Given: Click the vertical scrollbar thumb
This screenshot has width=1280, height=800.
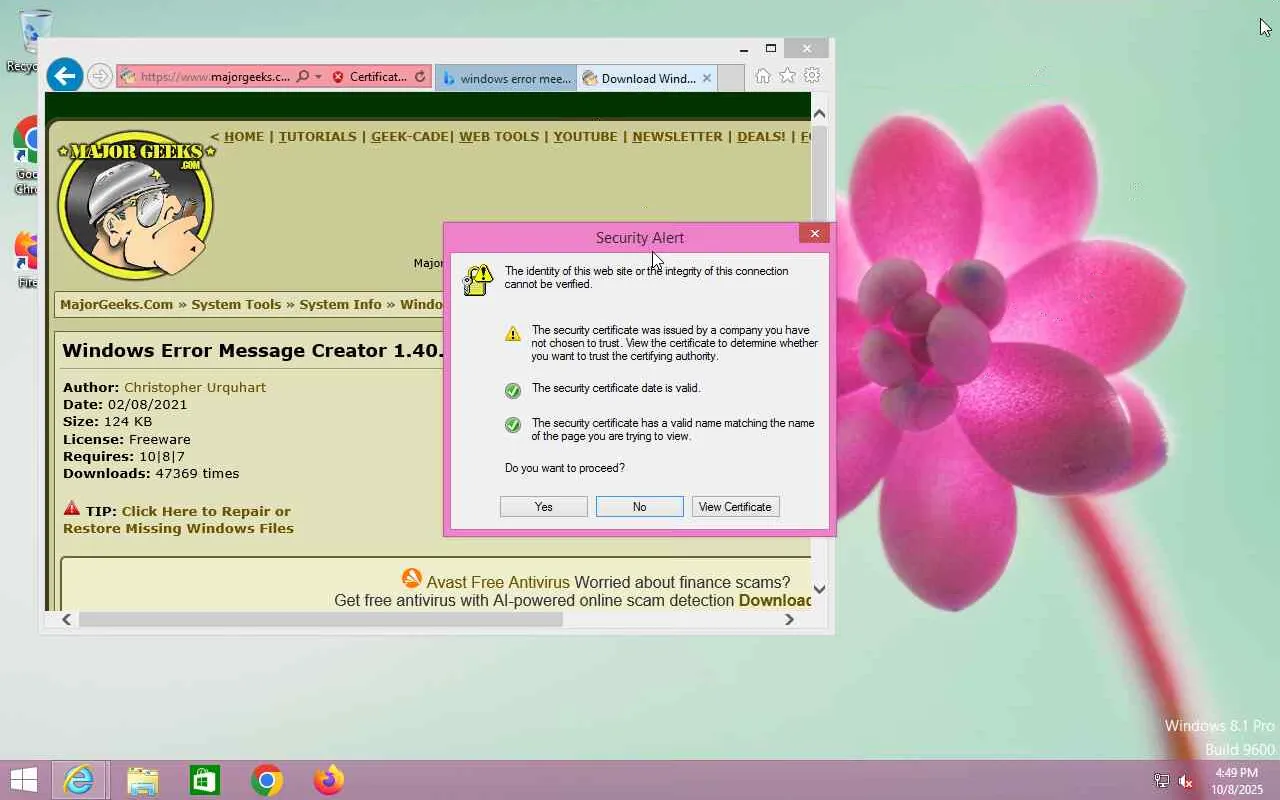Looking at the screenshot, I should pos(819,172).
